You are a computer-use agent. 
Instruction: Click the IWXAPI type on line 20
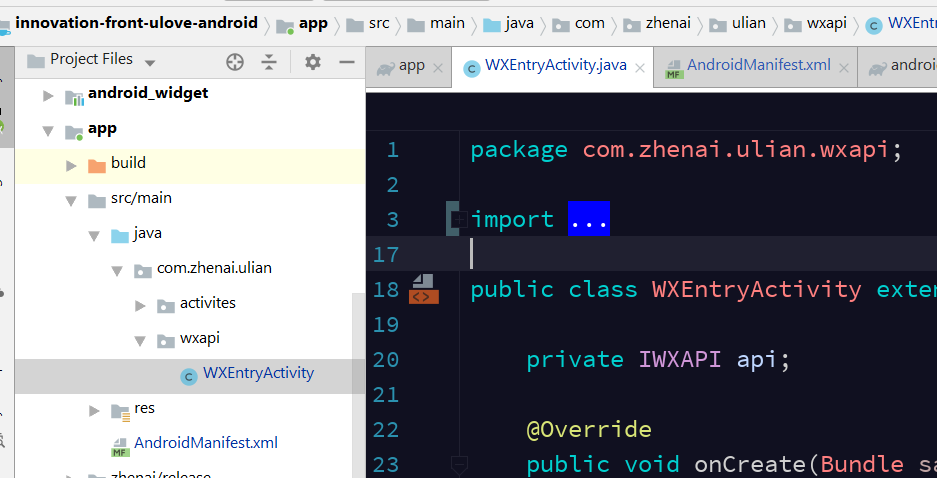679,360
